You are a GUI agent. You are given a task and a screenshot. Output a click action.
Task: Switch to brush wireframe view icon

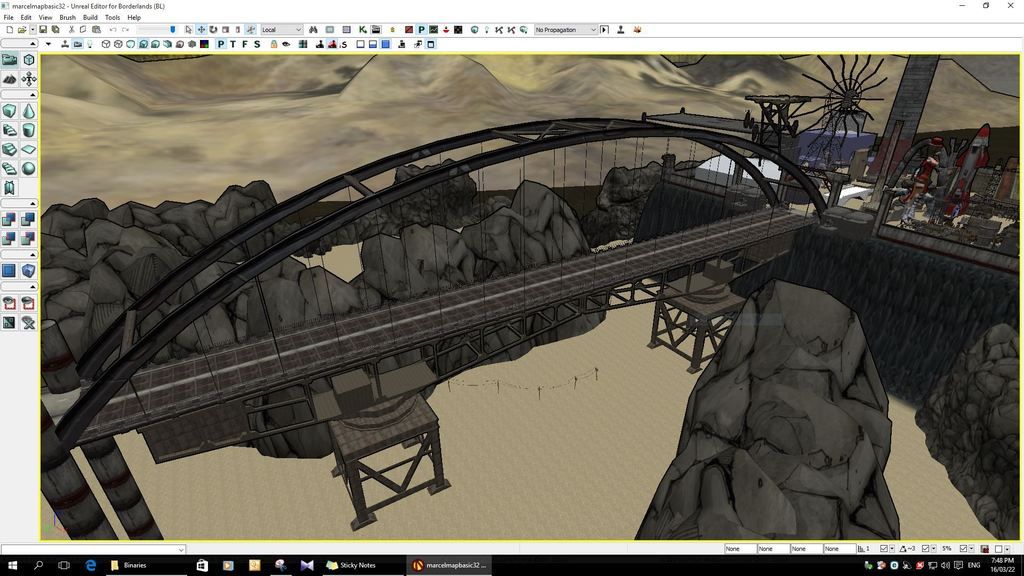pos(106,44)
